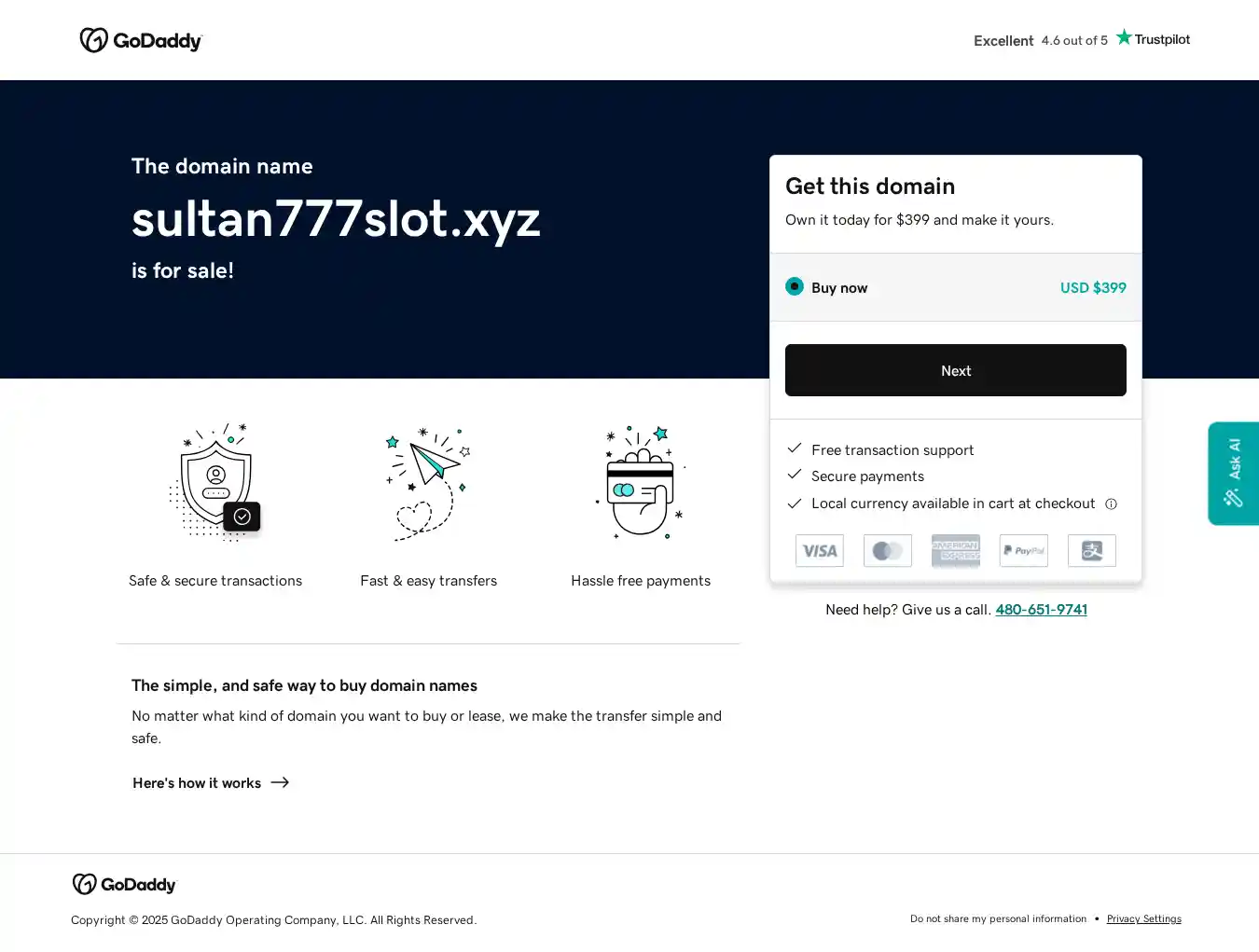Click the Visa card icon

point(820,551)
